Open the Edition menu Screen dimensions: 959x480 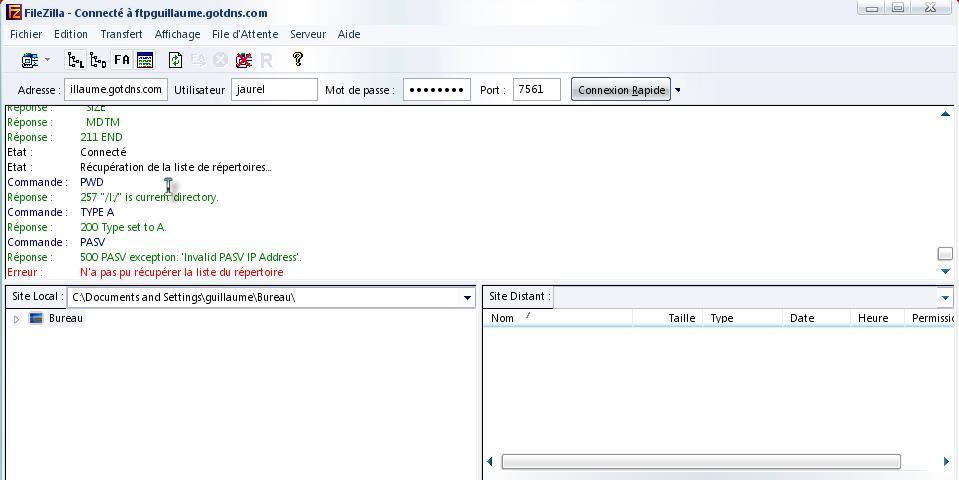(71, 34)
